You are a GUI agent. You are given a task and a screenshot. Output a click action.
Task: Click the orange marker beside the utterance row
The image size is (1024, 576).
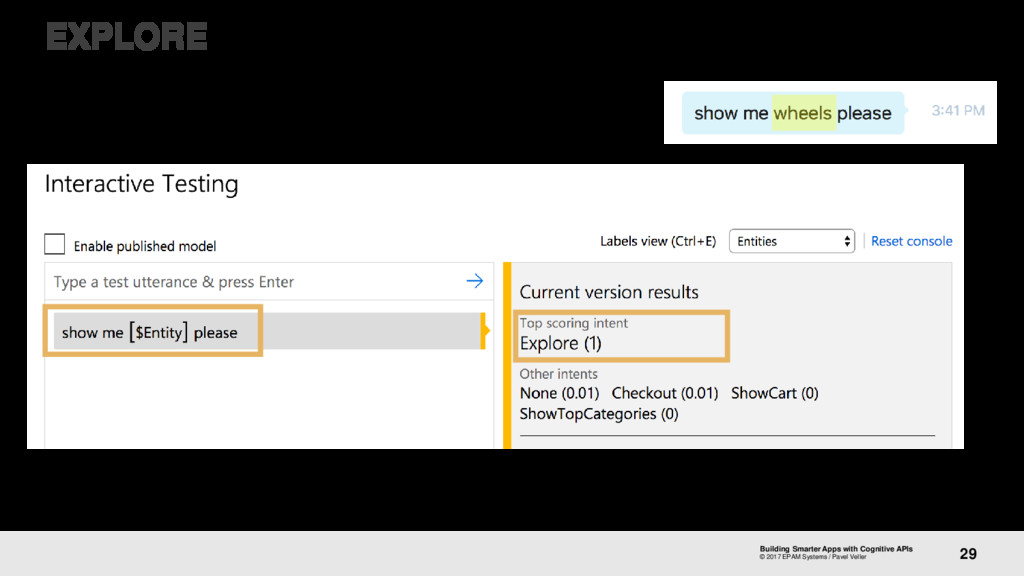[x=485, y=330]
